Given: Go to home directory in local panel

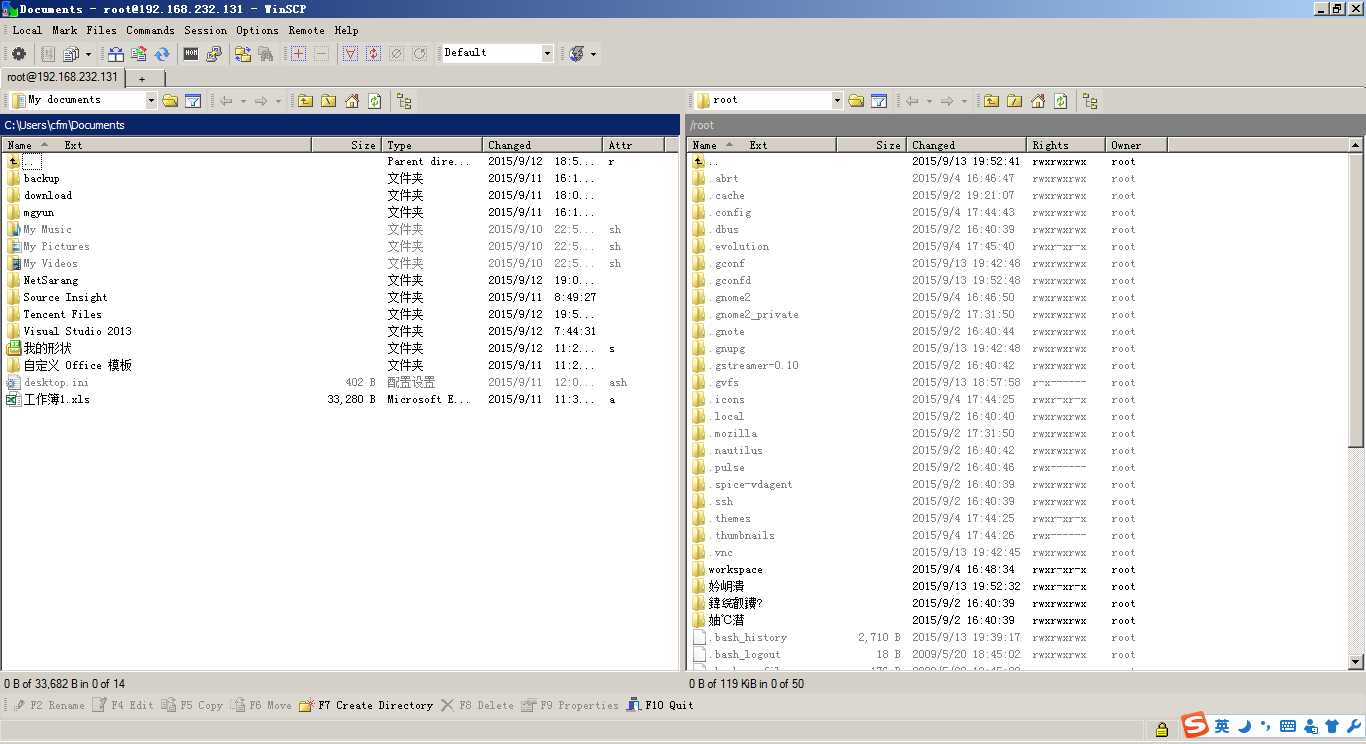Looking at the screenshot, I should [352, 101].
